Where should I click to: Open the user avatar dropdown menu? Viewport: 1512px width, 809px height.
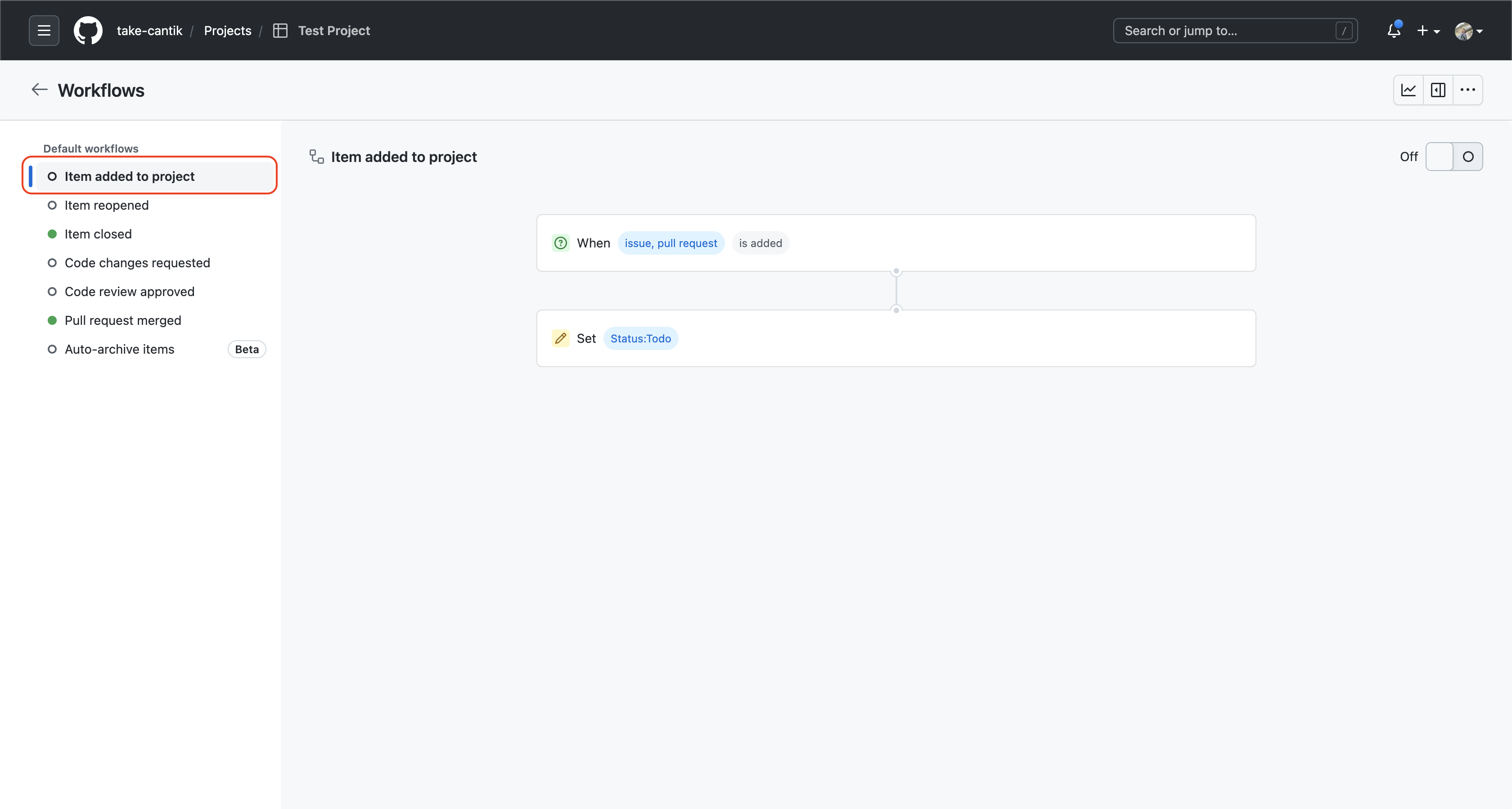tap(1468, 31)
